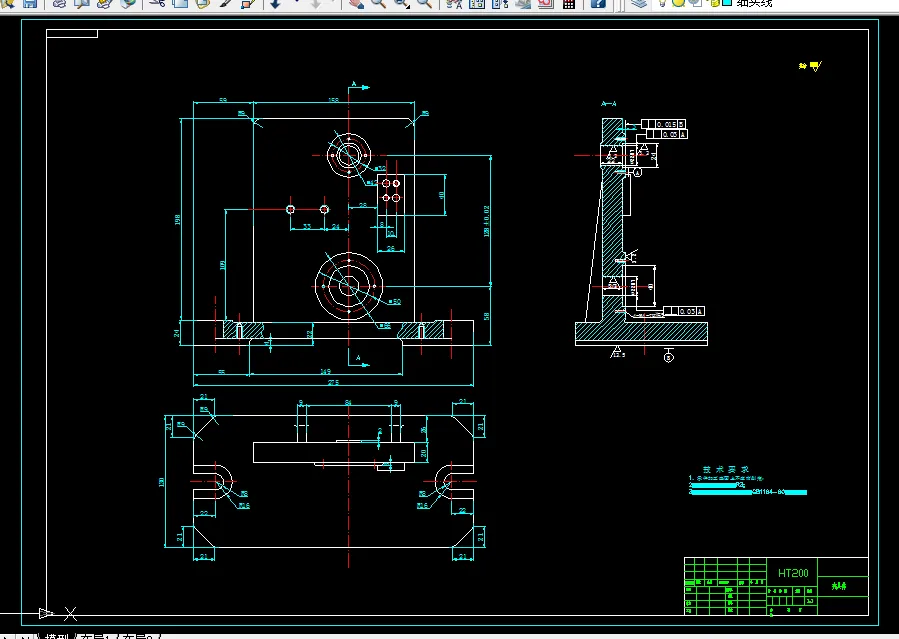
Task: Click the greyed Redo arrow
Action: click(316, 3)
